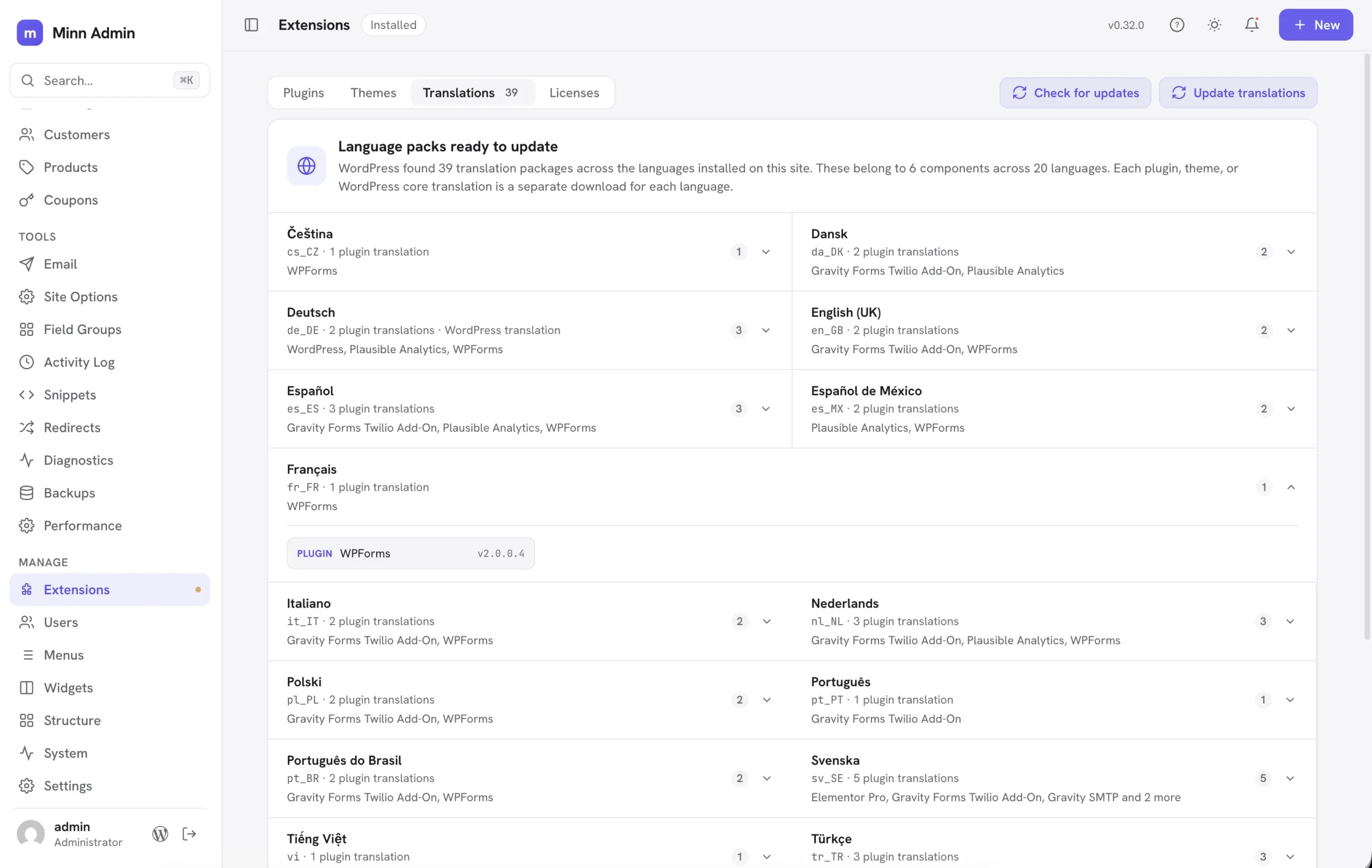1372x868 pixels.
Task: Expand the Português pt_PT row
Action: [1054, 700]
